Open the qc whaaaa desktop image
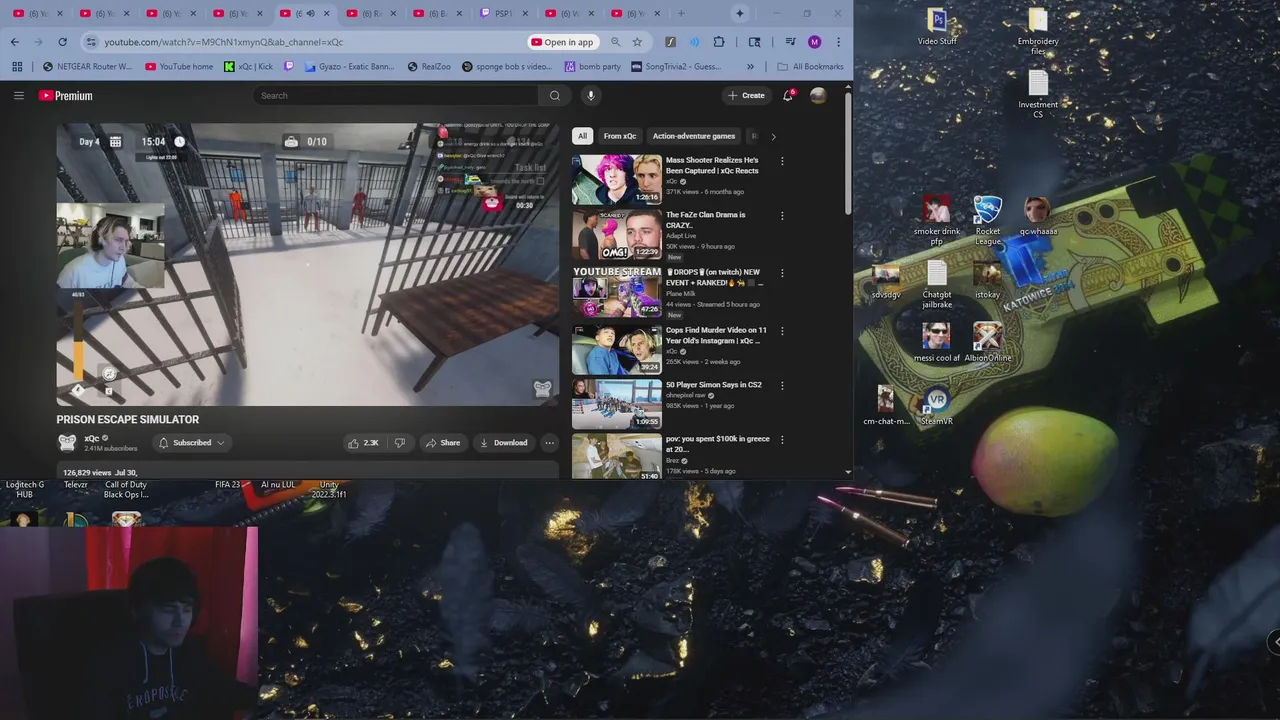 tap(1038, 217)
